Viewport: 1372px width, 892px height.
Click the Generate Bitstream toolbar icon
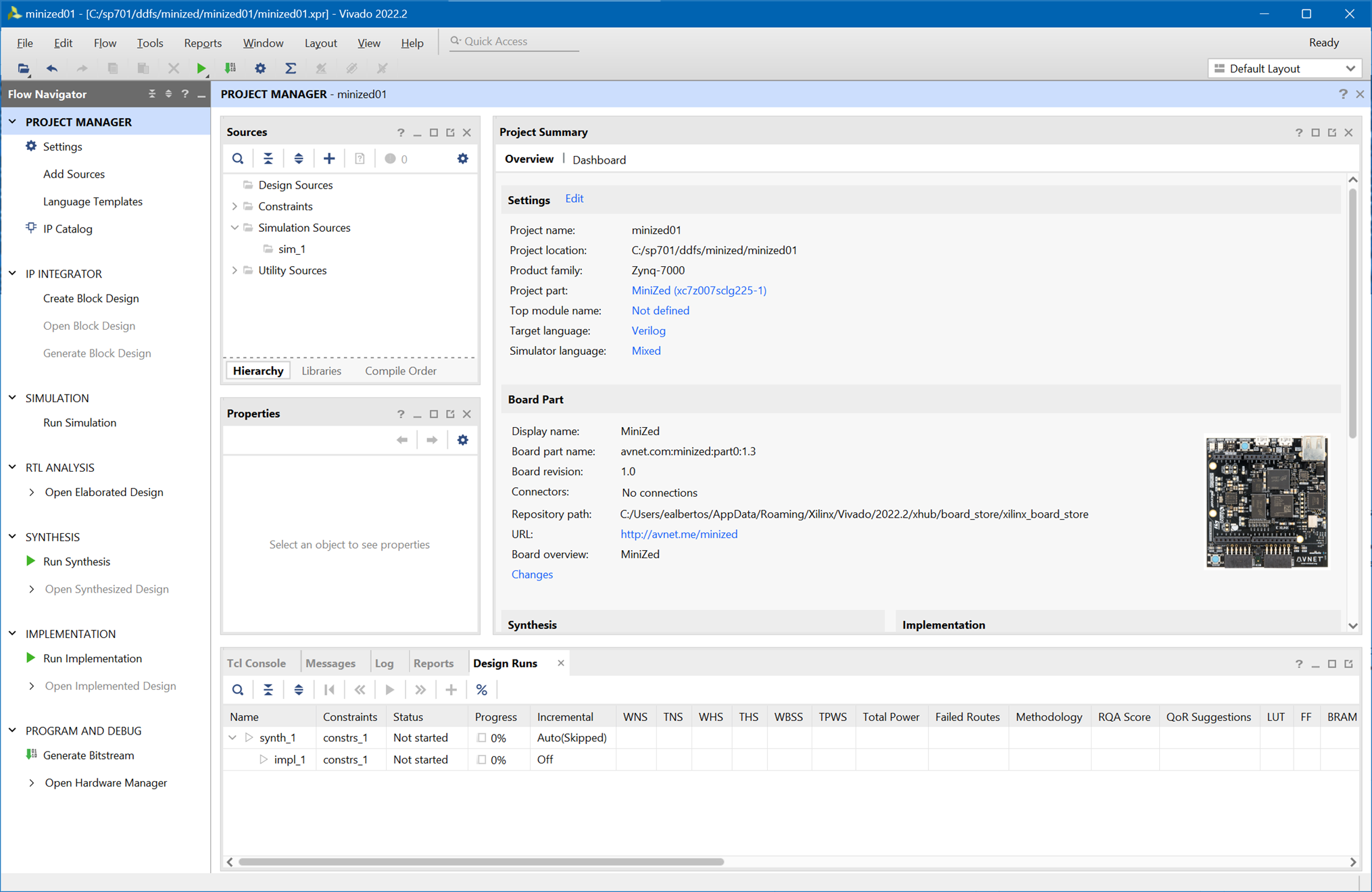tap(230, 68)
